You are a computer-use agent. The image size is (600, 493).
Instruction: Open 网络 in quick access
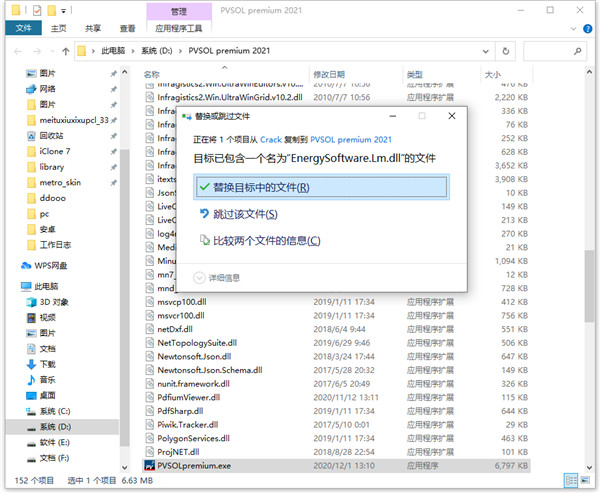point(47,89)
